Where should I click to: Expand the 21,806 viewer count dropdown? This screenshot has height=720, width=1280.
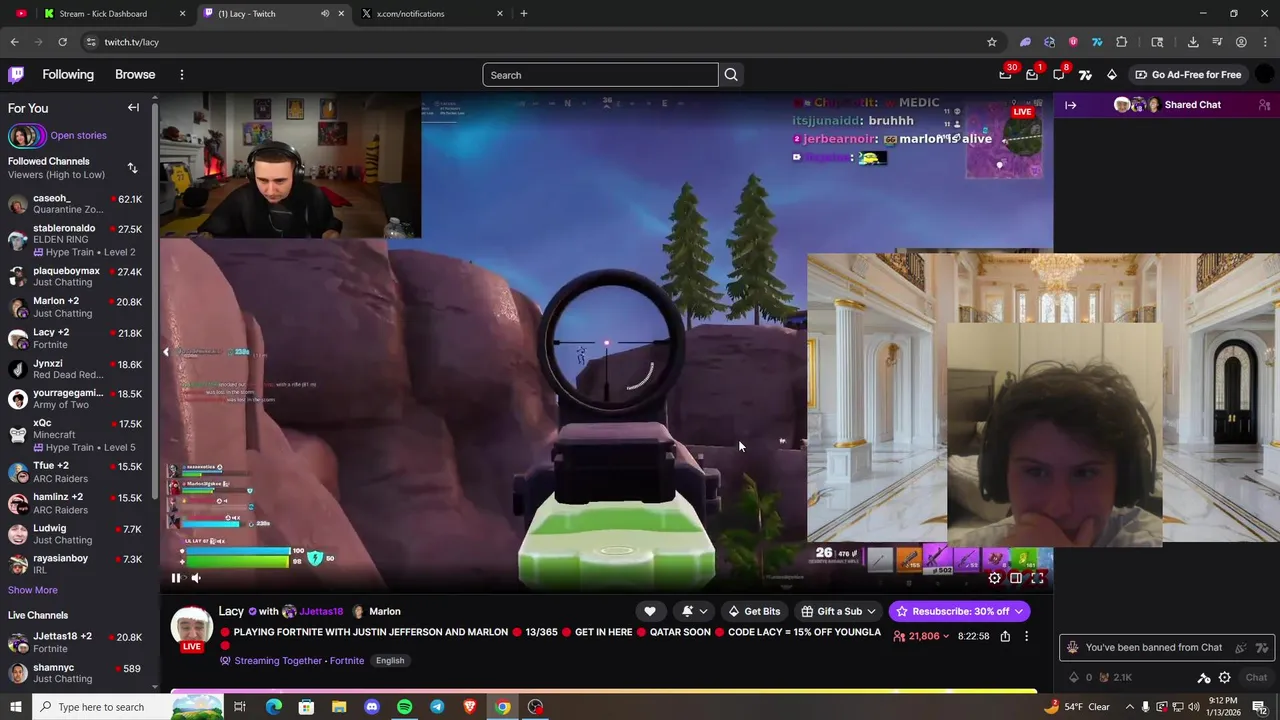pyautogui.click(x=921, y=636)
